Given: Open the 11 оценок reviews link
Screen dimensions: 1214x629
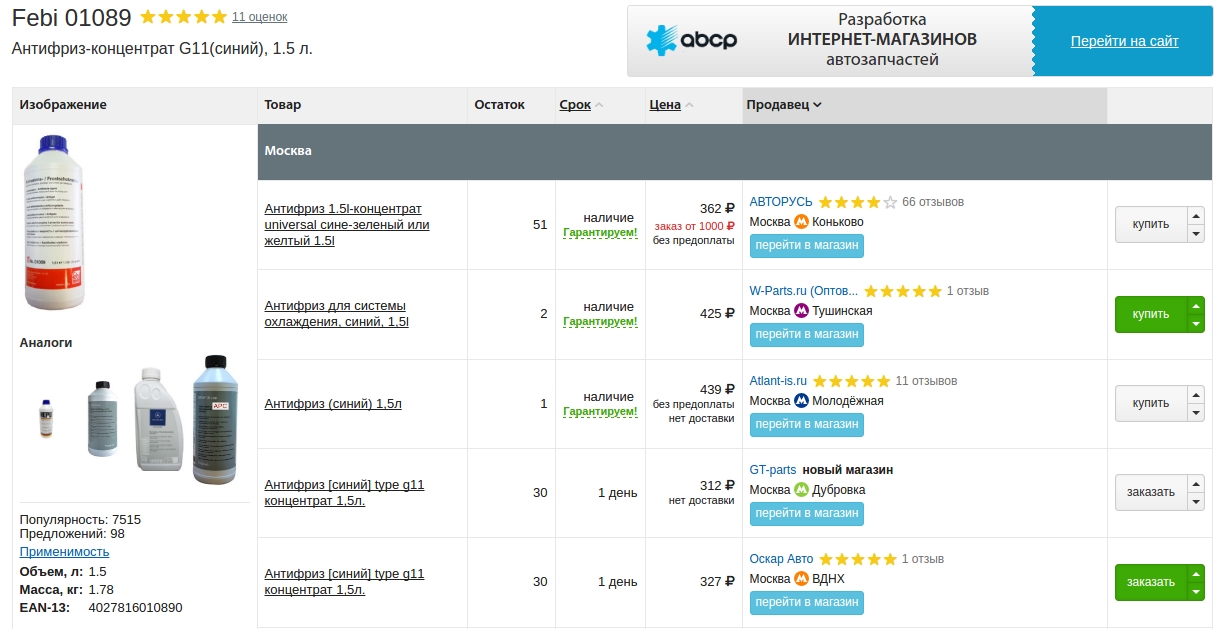Looking at the screenshot, I should pos(259,17).
